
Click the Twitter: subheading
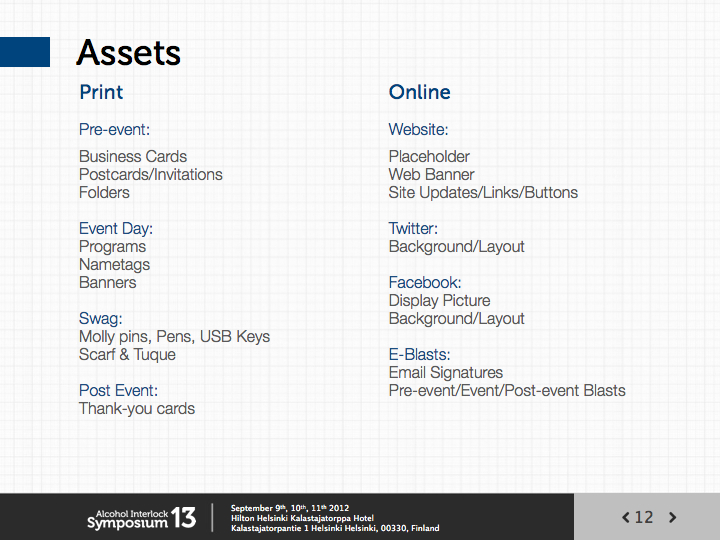pyautogui.click(x=413, y=228)
